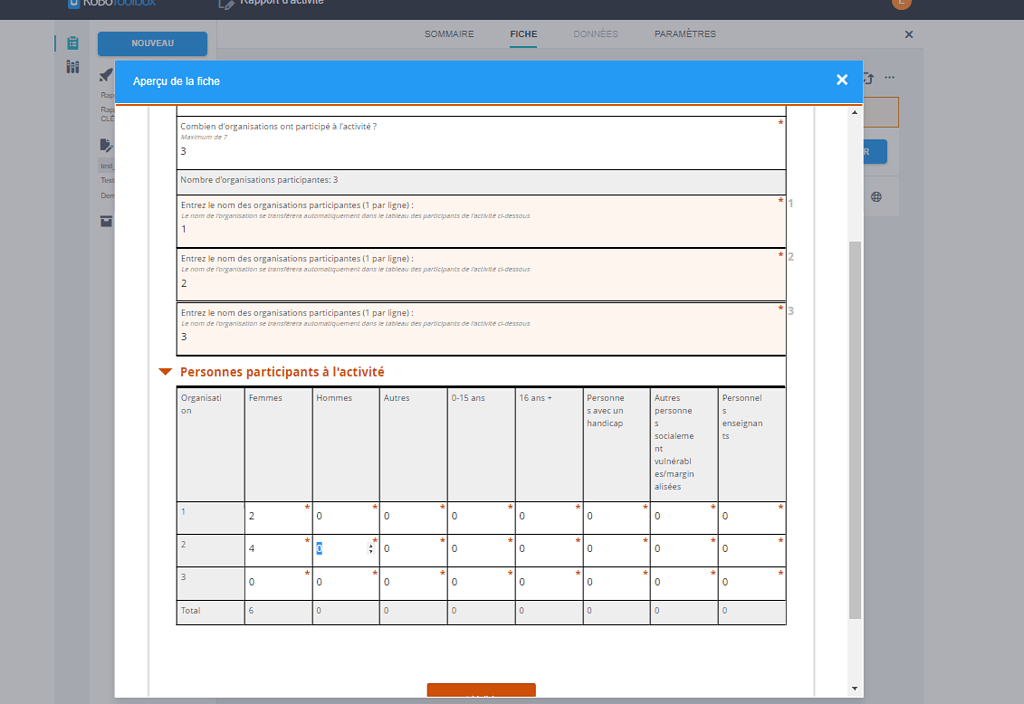This screenshot has width=1024, height=704.
Task: Close the Aperçu de la fiche preview
Action: (841, 80)
